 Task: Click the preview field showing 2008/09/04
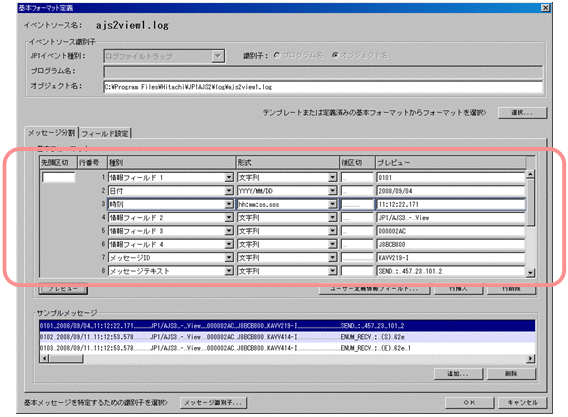click(x=451, y=191)
